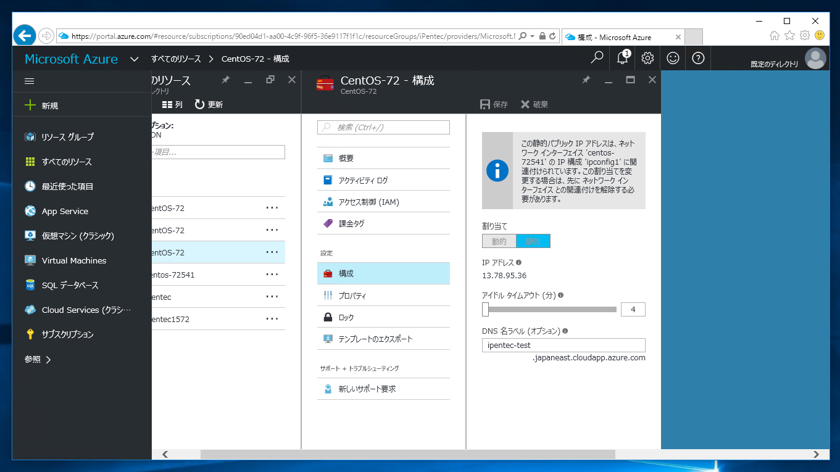This screenshot has width=840, height=472.
Task: Open ellipsis menu for entec row
Action: 272,297
